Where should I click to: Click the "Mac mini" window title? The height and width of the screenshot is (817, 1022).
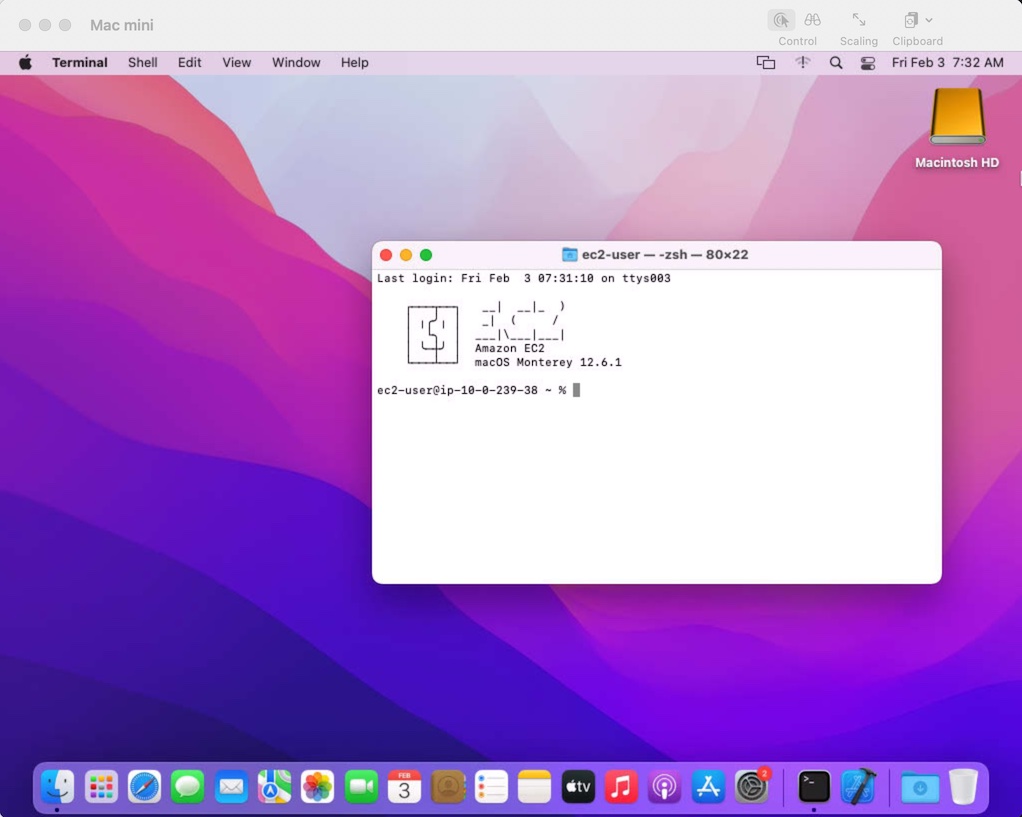pos(122,25)
